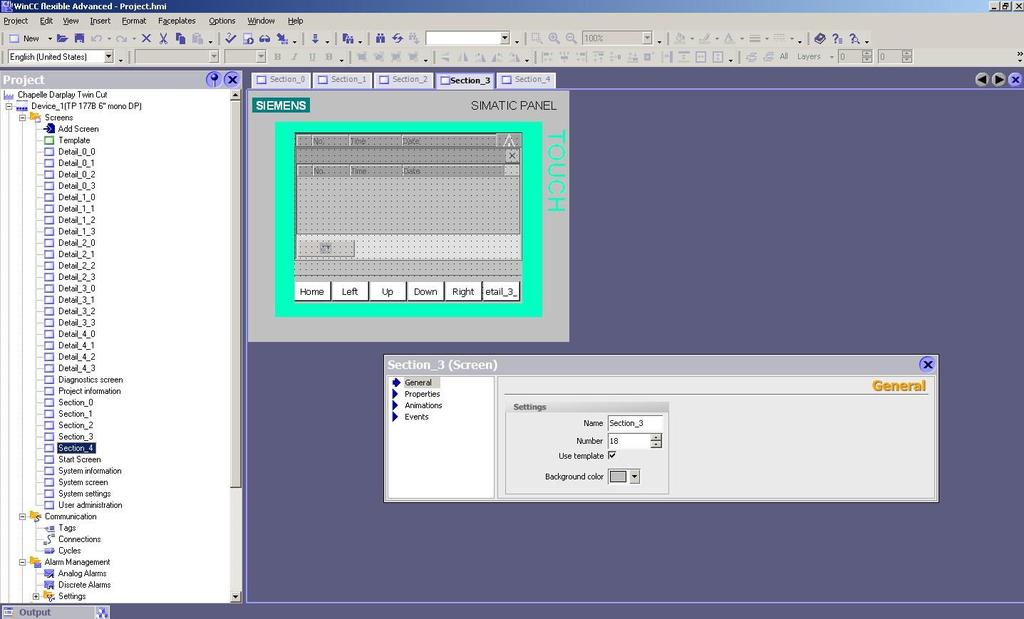Select Detail_2_0 in project tree

(76, 242)
